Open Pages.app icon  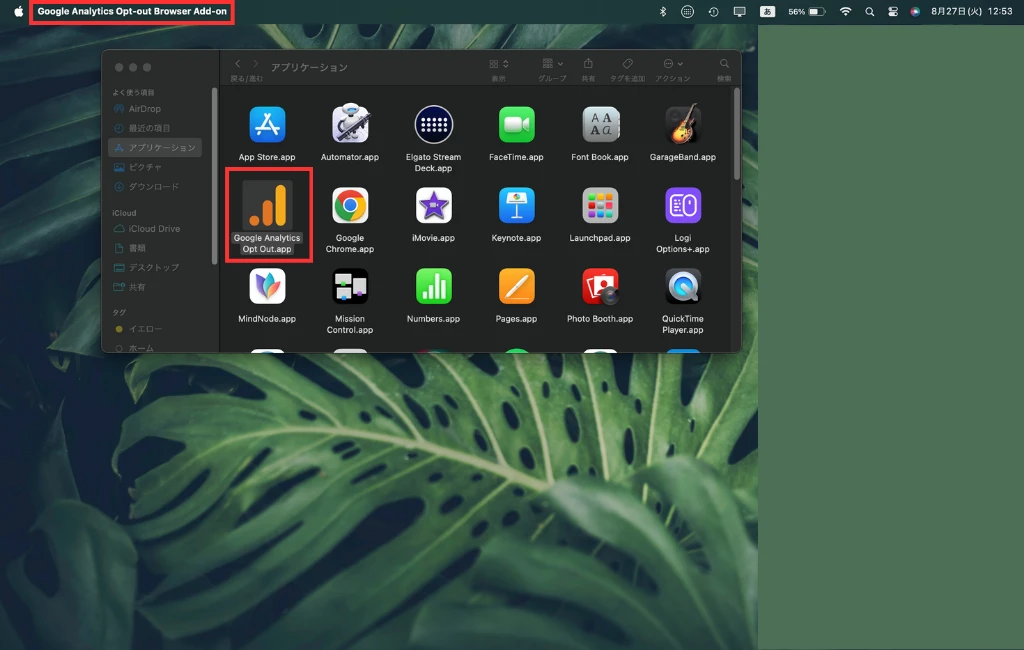(517, 287)
